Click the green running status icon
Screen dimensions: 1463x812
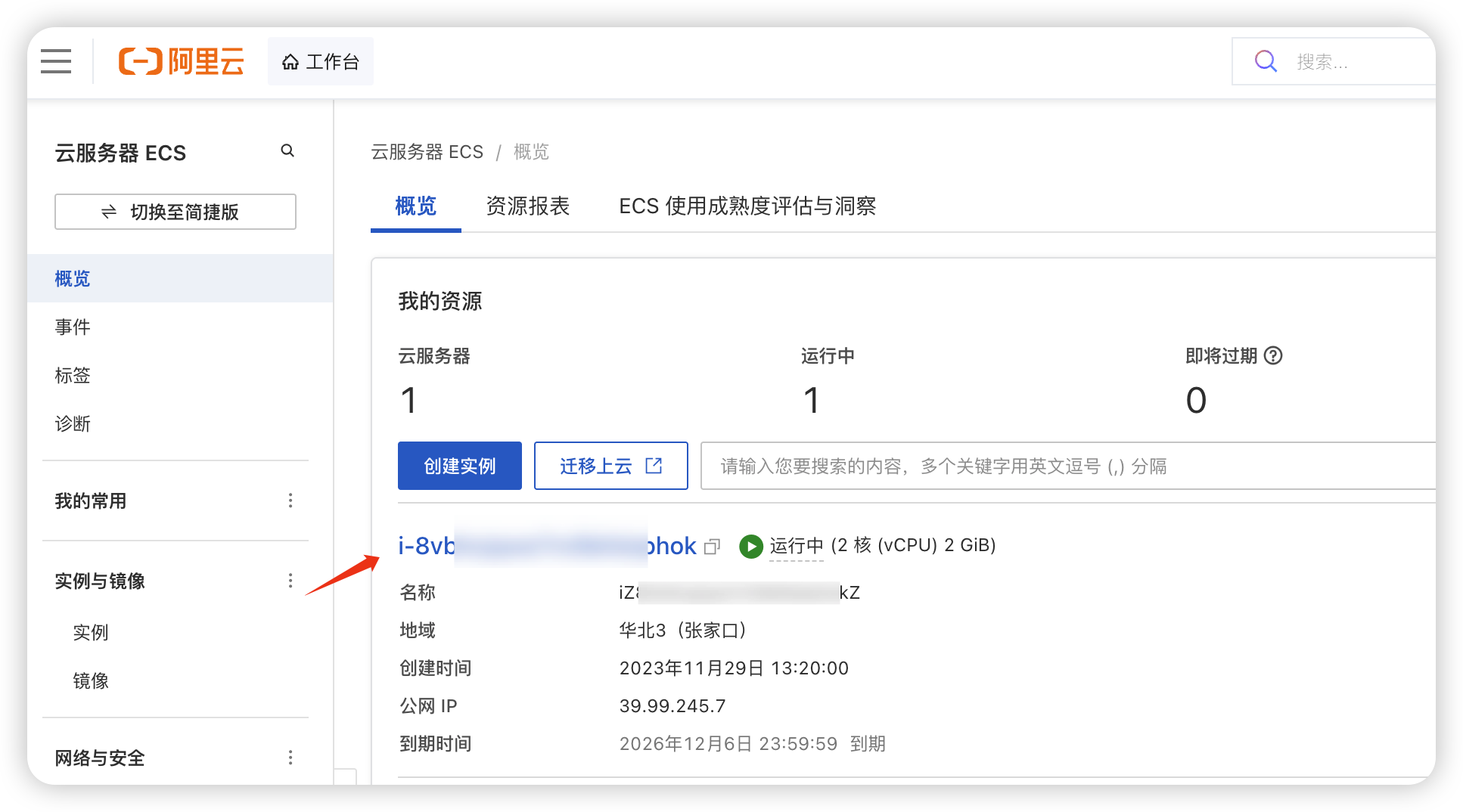[750, 546]
